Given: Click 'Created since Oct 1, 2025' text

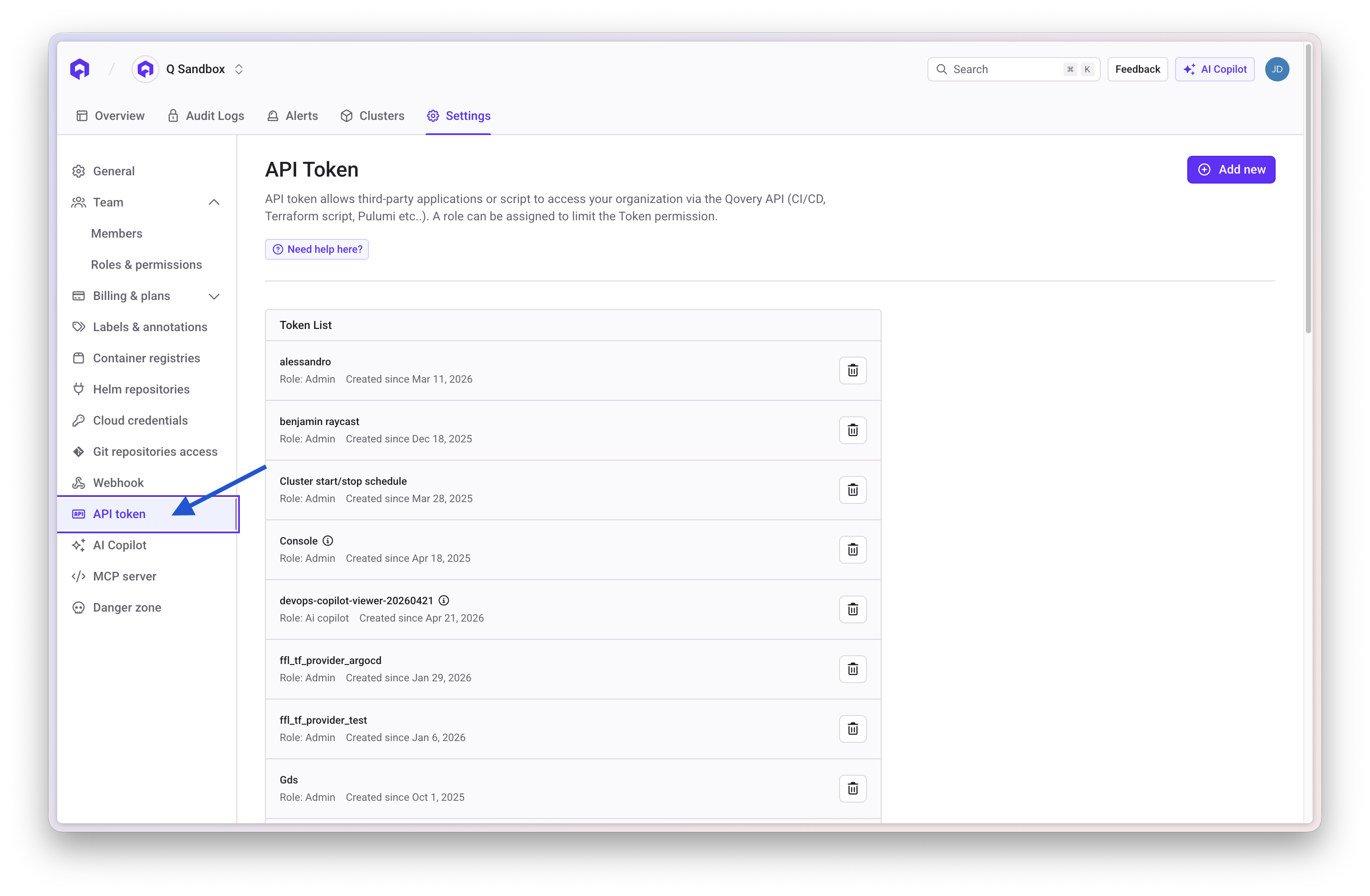Looking at the screenshot, I should coord(405,797).
